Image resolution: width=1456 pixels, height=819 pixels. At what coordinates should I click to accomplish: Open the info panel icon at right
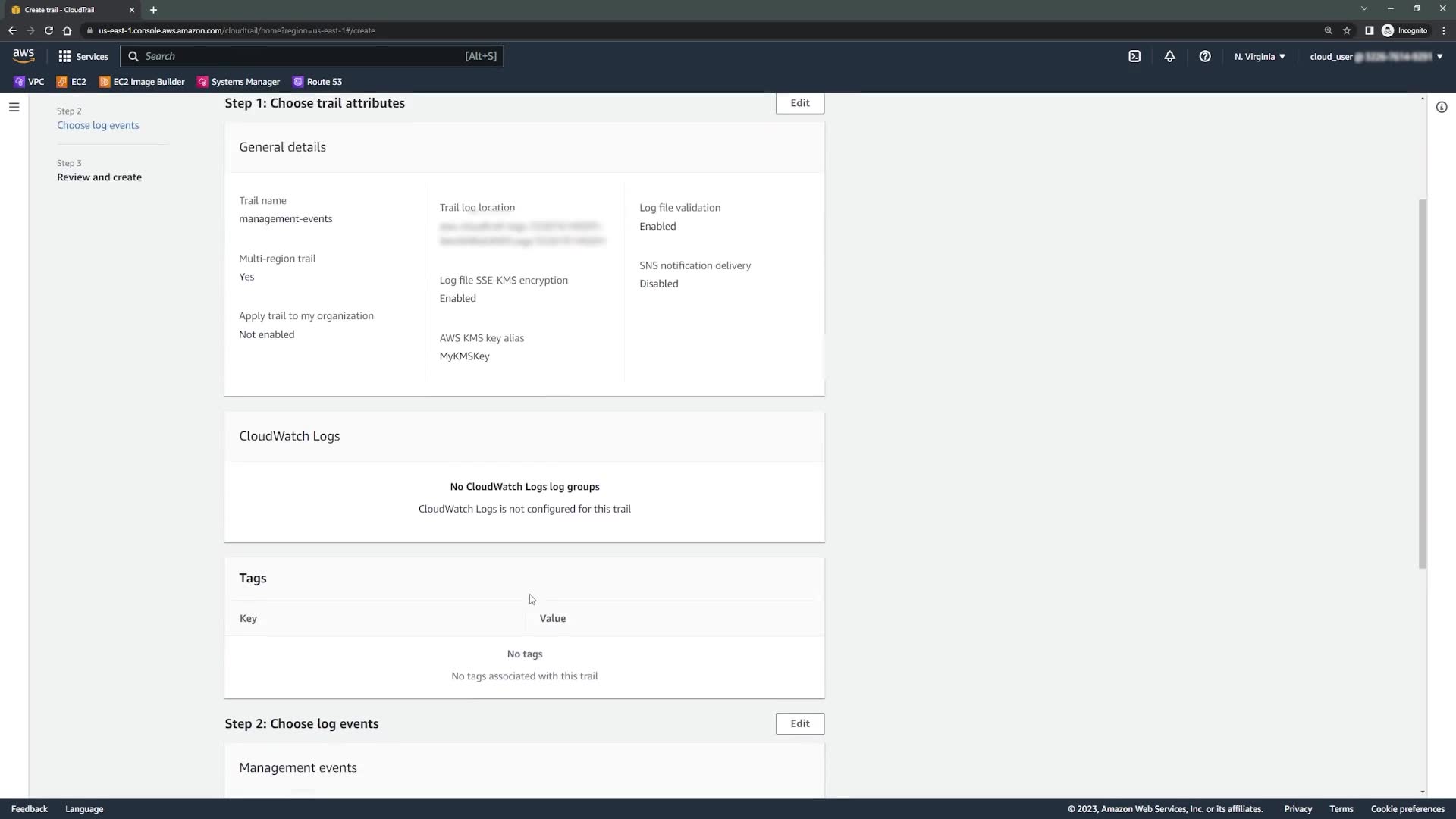[1442, 108]
